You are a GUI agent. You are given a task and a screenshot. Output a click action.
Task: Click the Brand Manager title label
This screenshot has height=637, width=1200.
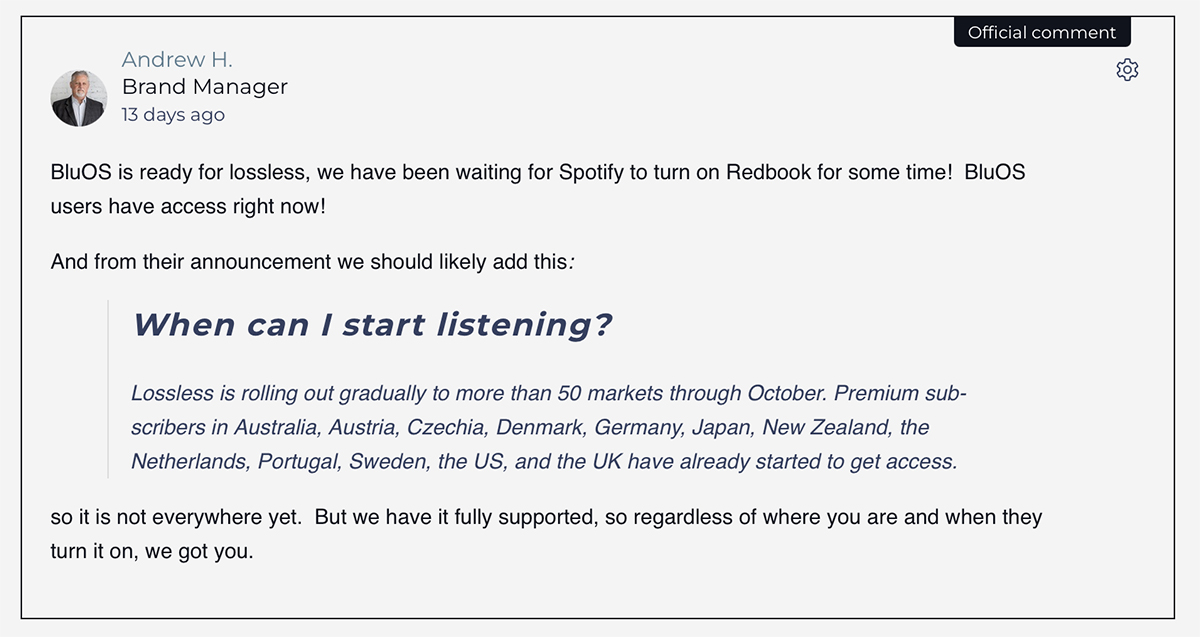(204, 87)
